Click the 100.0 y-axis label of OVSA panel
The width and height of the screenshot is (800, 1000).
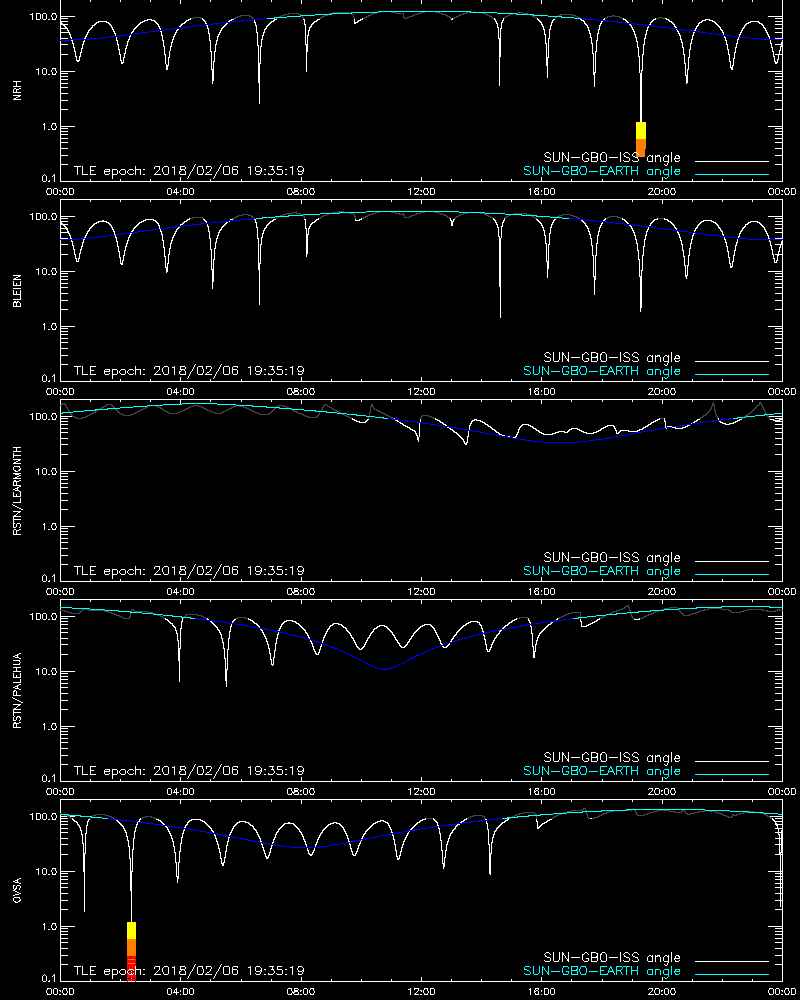pos(43,816)
